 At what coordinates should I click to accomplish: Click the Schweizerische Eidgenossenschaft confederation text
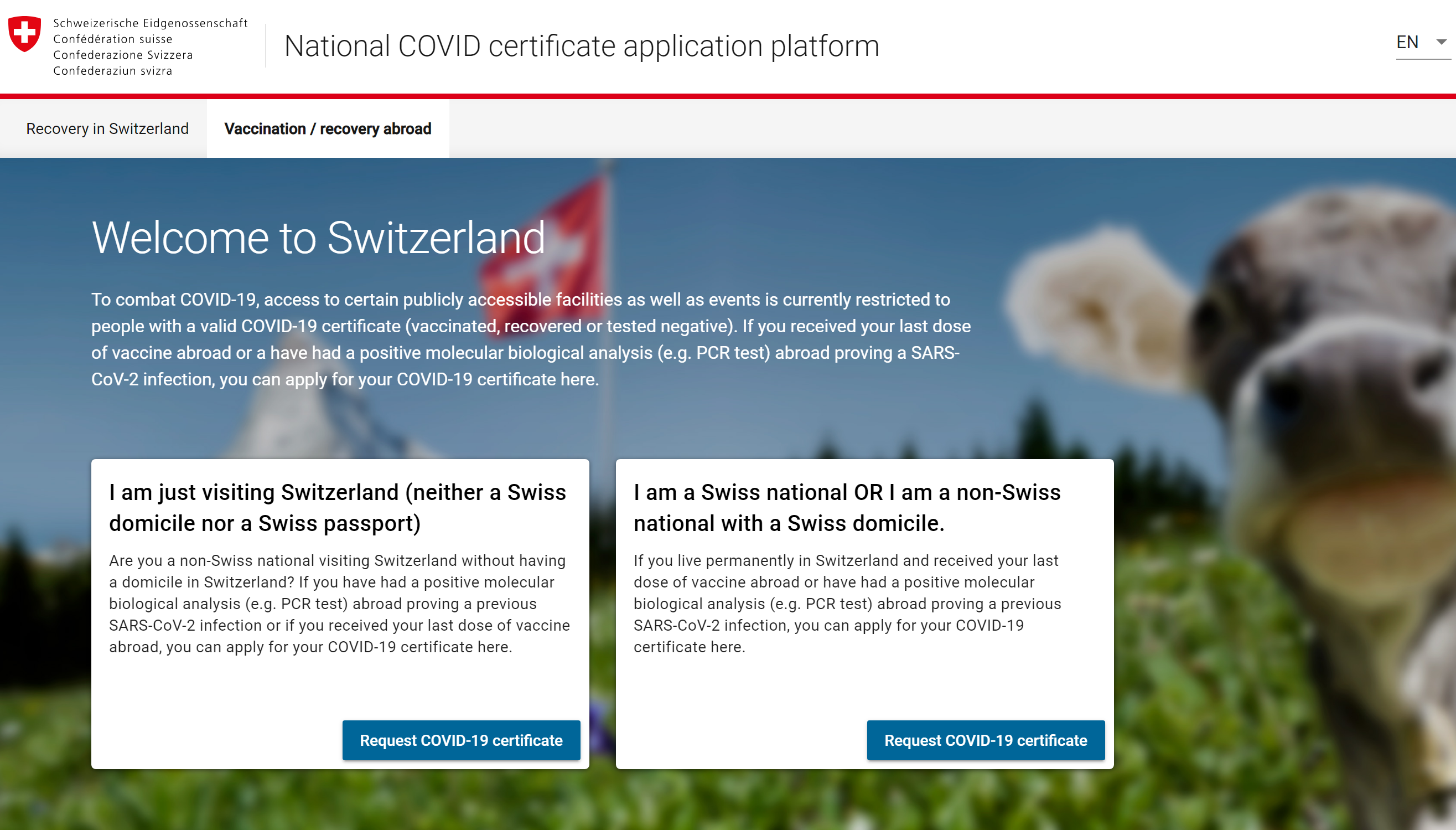(151, 23)
